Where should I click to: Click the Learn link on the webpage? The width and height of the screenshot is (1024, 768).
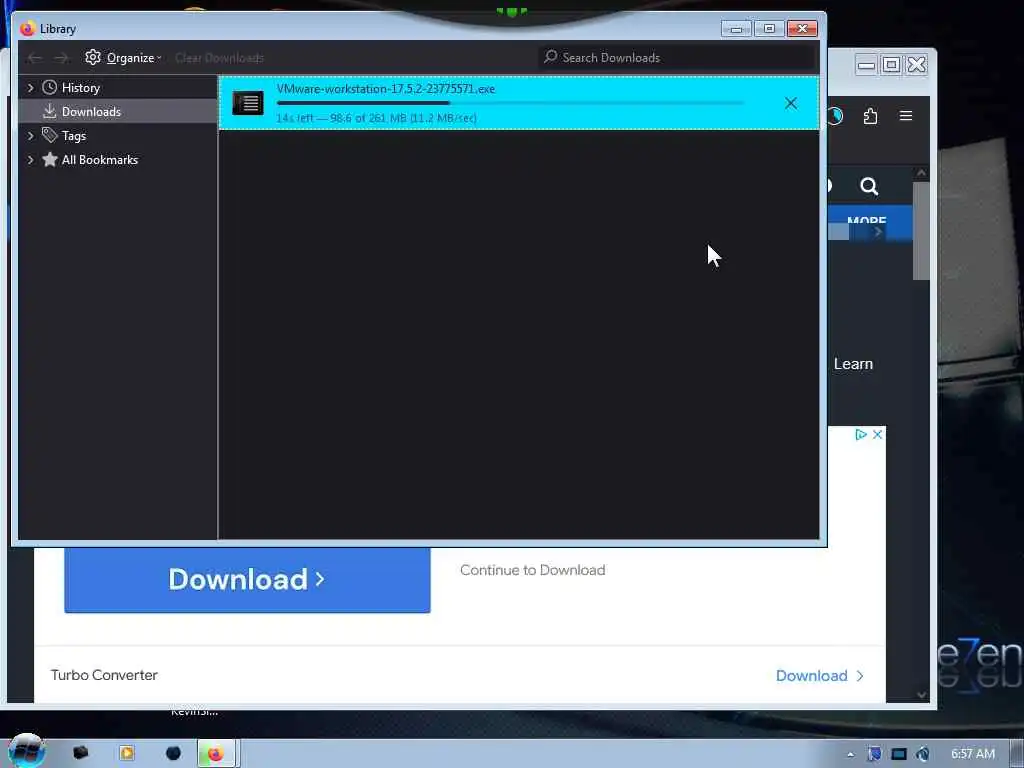[x=853, y=364]
